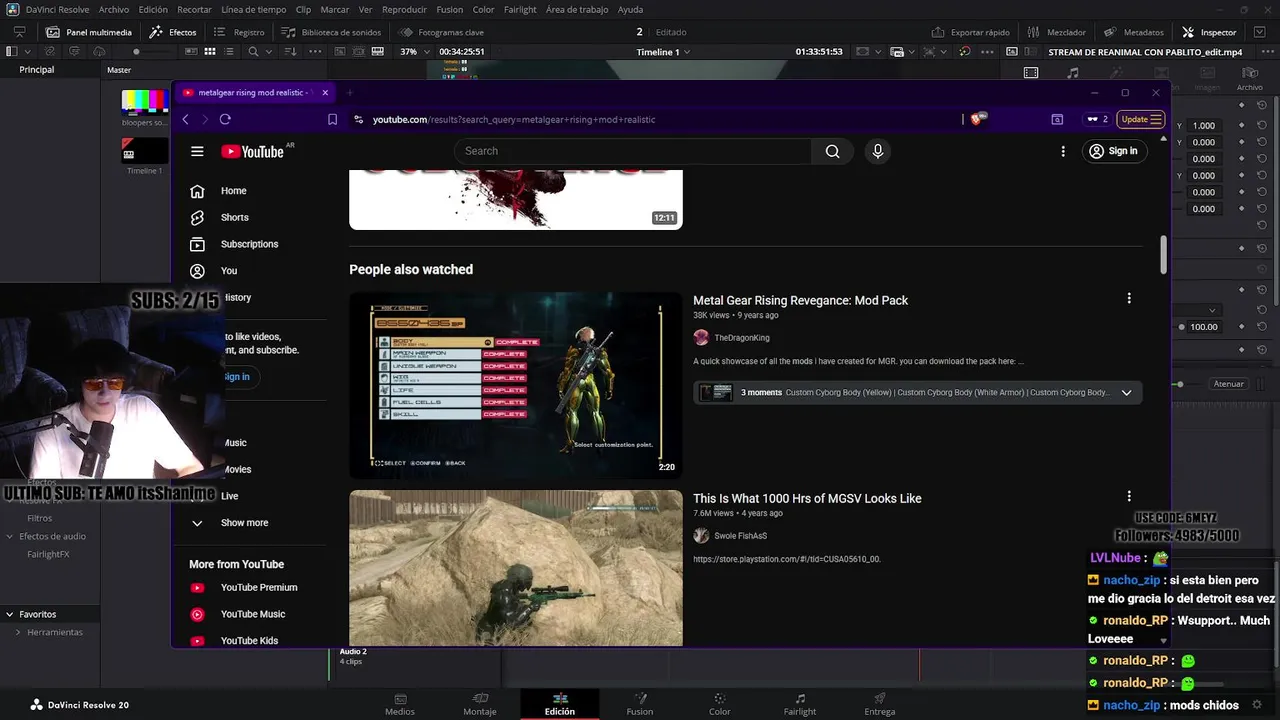Image resolution: width=1280 pixels, height=720 pixels.
Task: Click the media pool search magnifier icon
Action: pos(253,51)
